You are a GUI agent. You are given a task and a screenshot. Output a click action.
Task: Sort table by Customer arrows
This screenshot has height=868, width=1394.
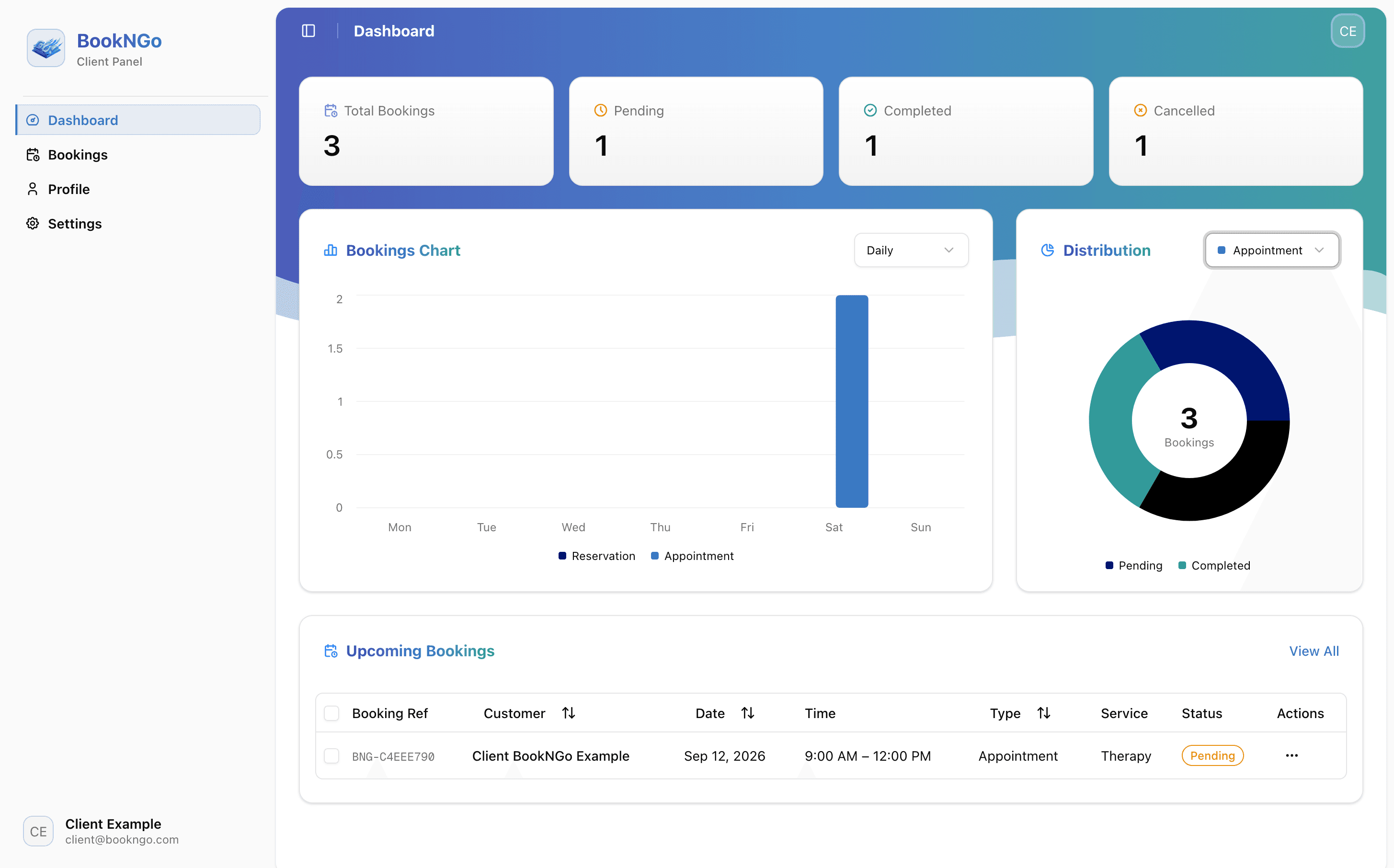coord(568,713)
